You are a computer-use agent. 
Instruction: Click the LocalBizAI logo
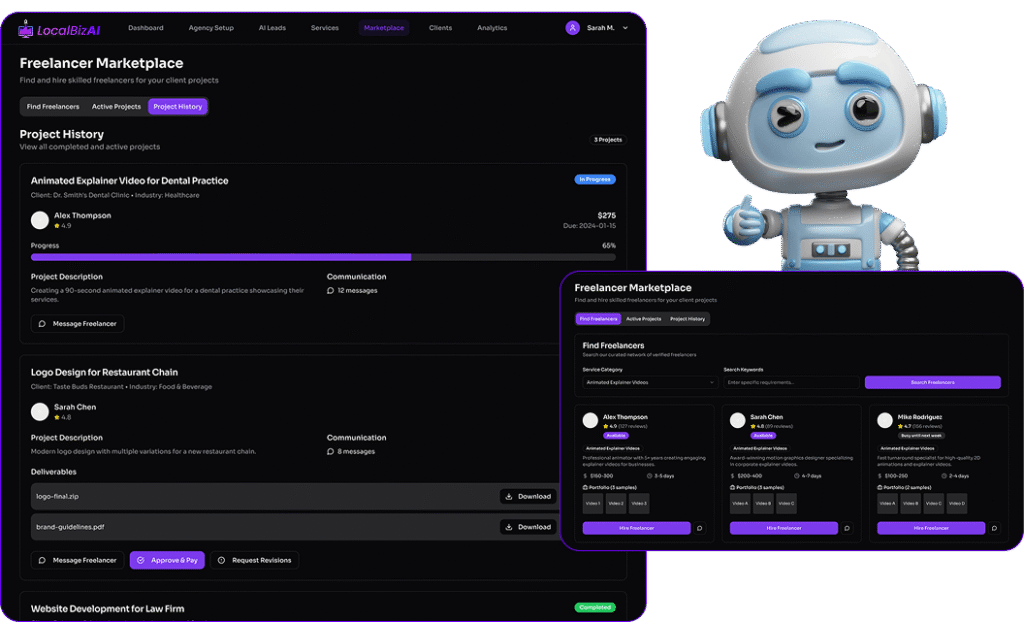pos(59,29)
